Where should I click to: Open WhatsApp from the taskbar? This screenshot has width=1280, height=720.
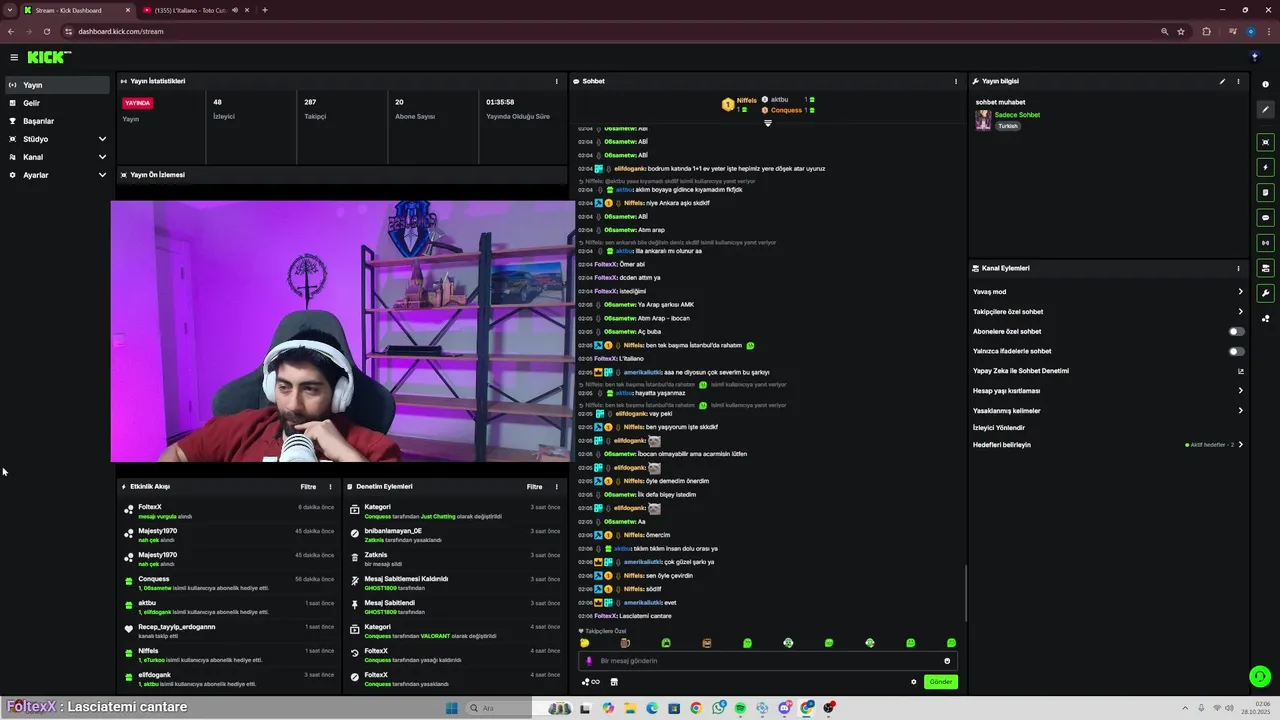pos(718,708)
